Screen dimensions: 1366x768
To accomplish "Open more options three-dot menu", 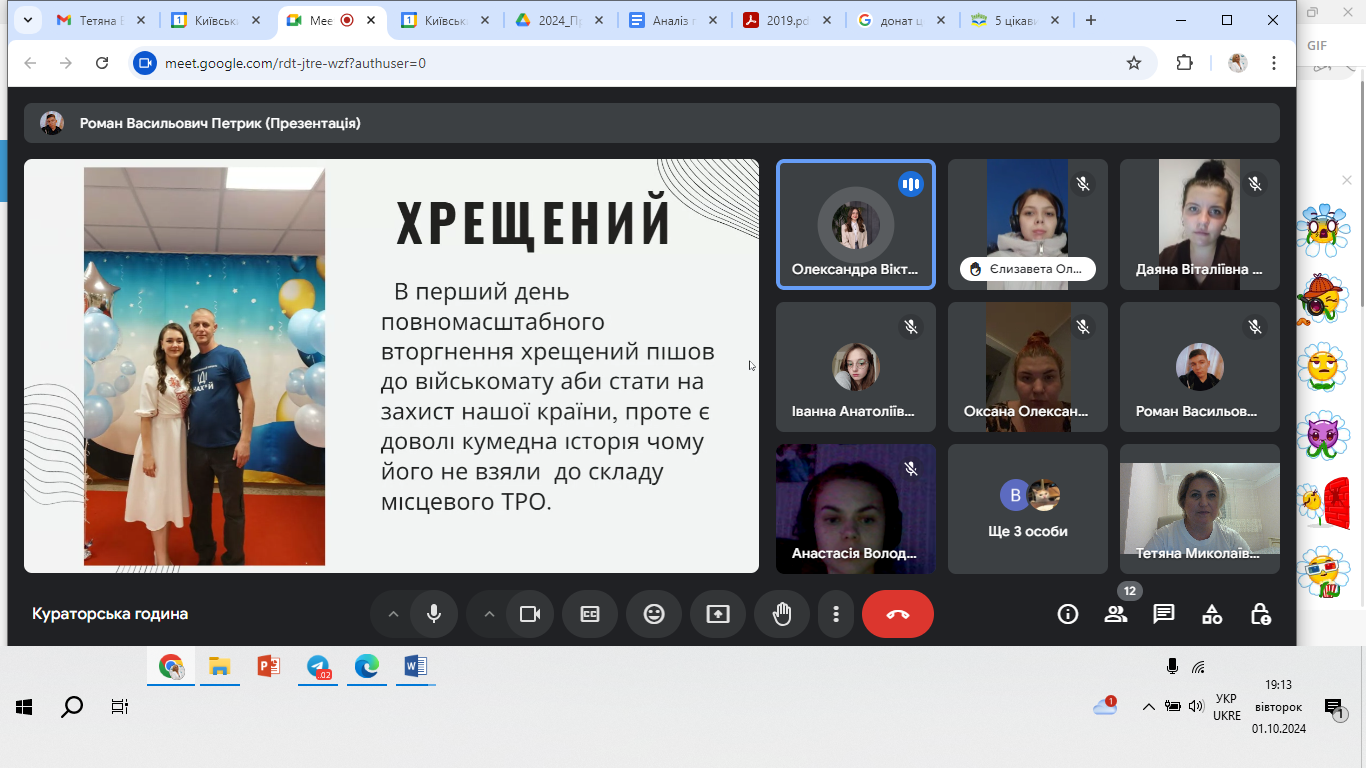I will click(x=835, y=614).
